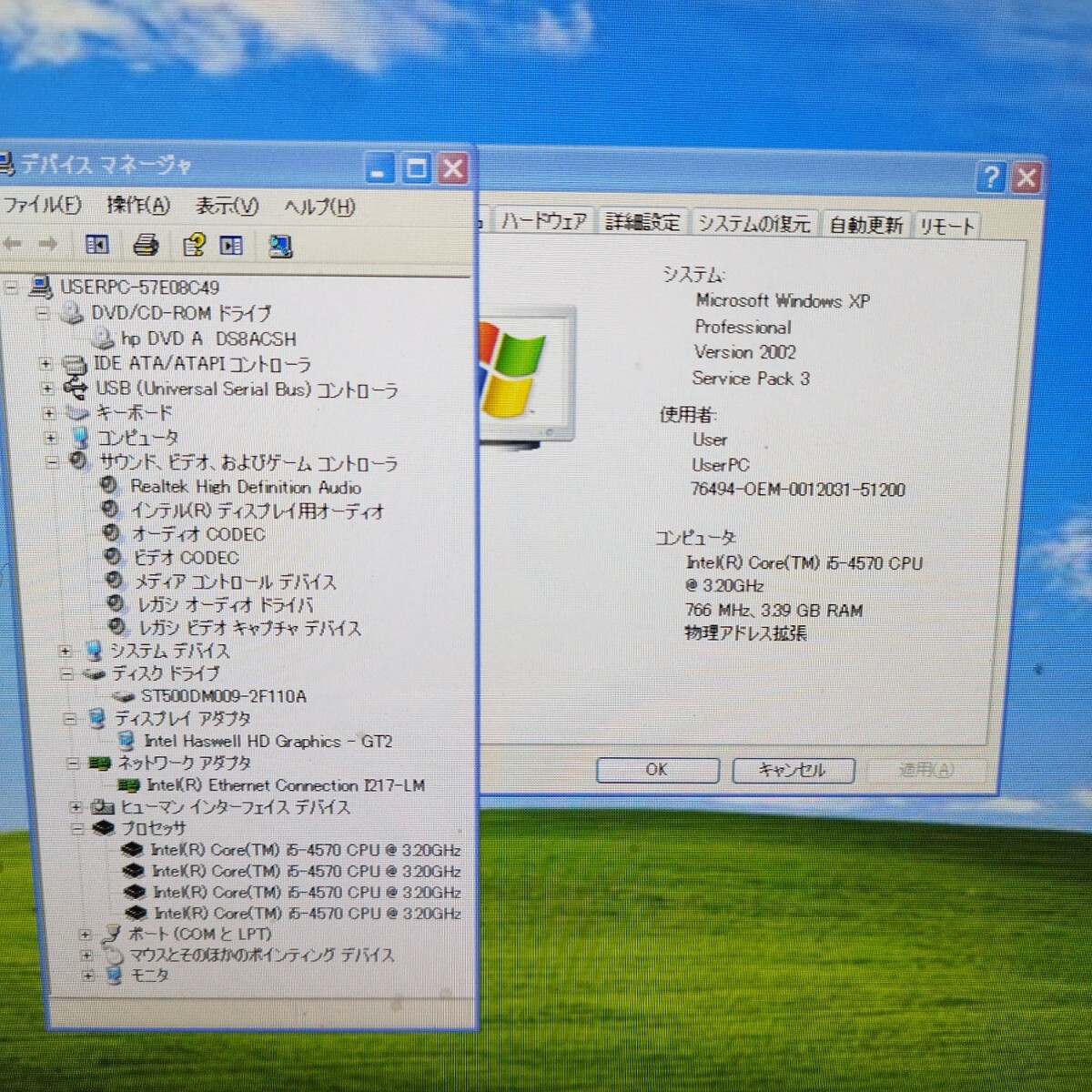The height and width of the screenshot is (1092, 1092).
Task: Select レガシ オーディオ ドライバ entry
Action: (226, 604)
